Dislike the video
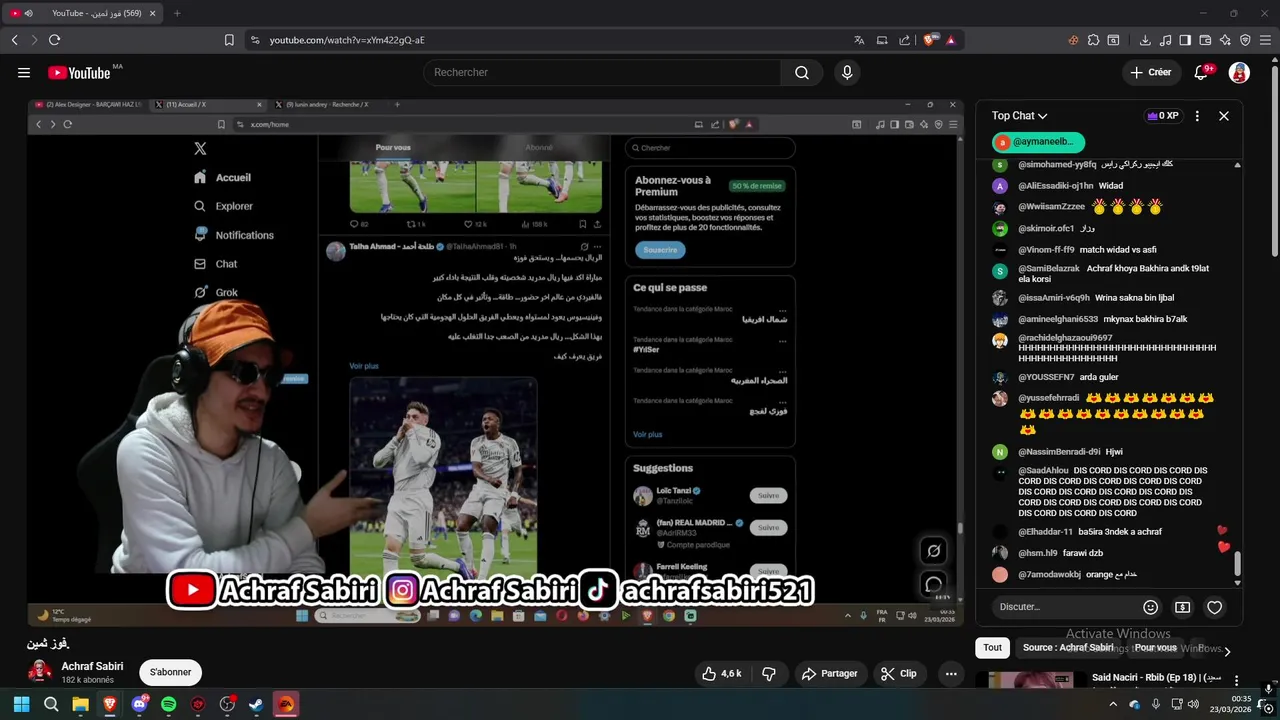This screenshot has width=1280, height=720. [768, 673]
